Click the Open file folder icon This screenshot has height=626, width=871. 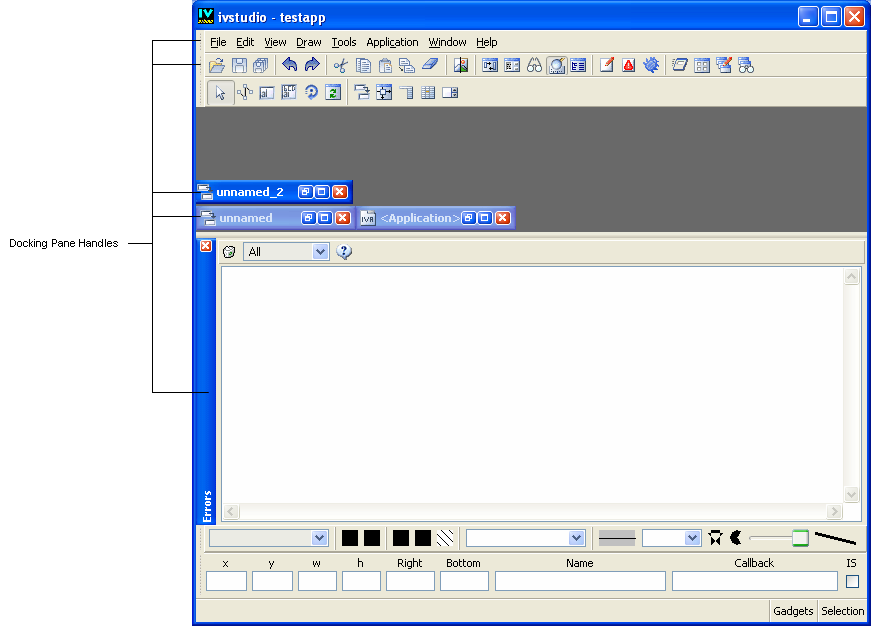point(216,66)
